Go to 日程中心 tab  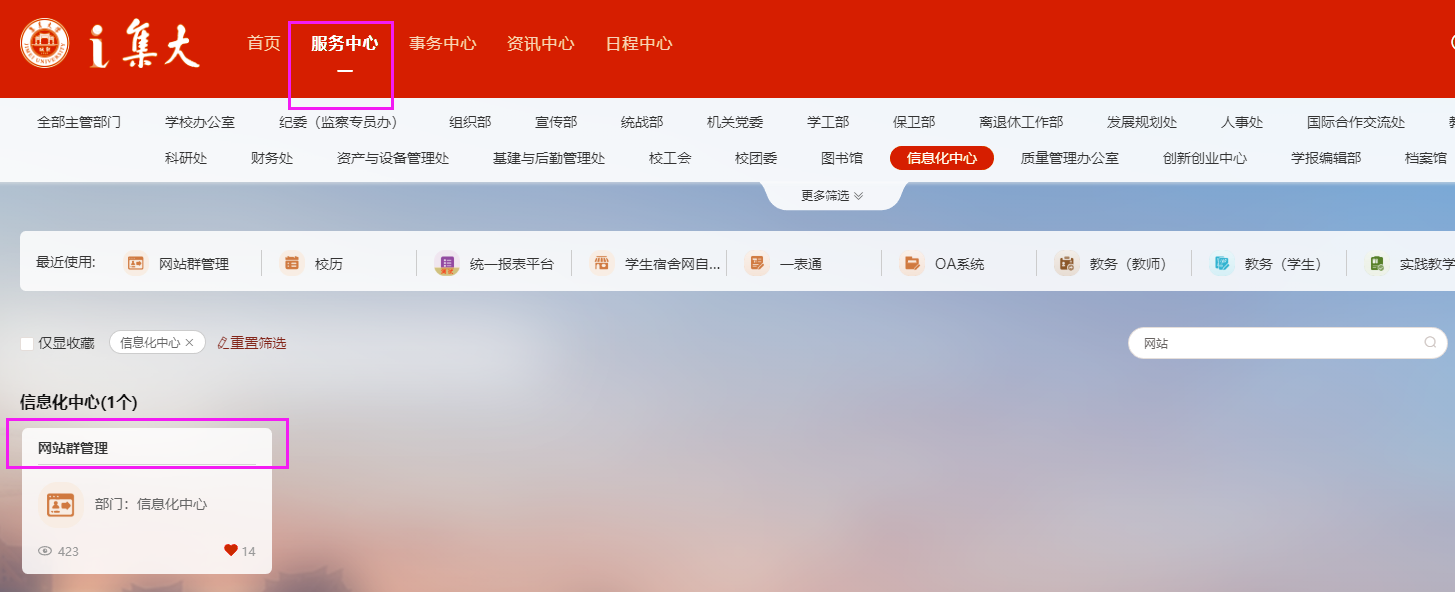638,44
